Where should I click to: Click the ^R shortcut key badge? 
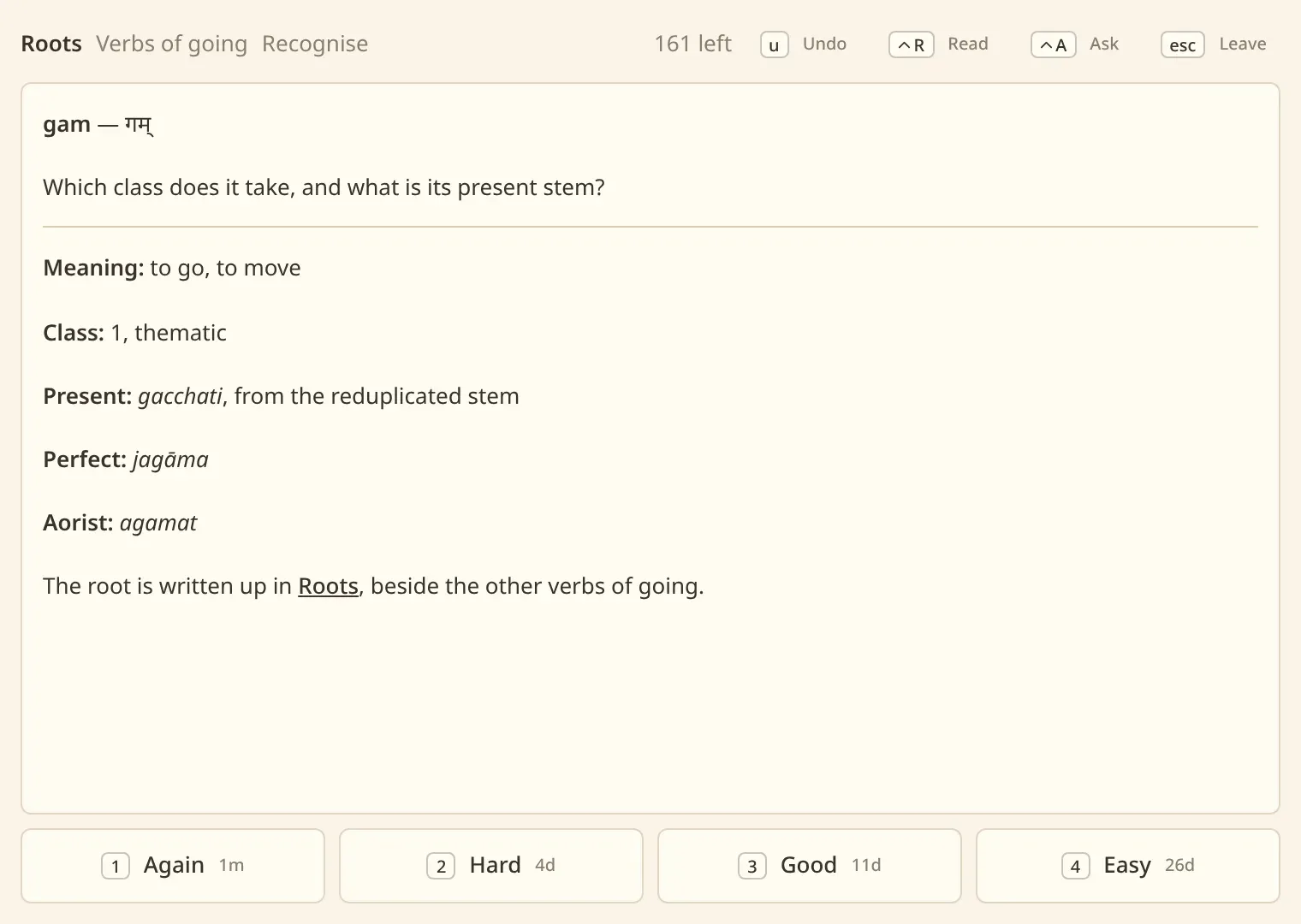(912, 44)
